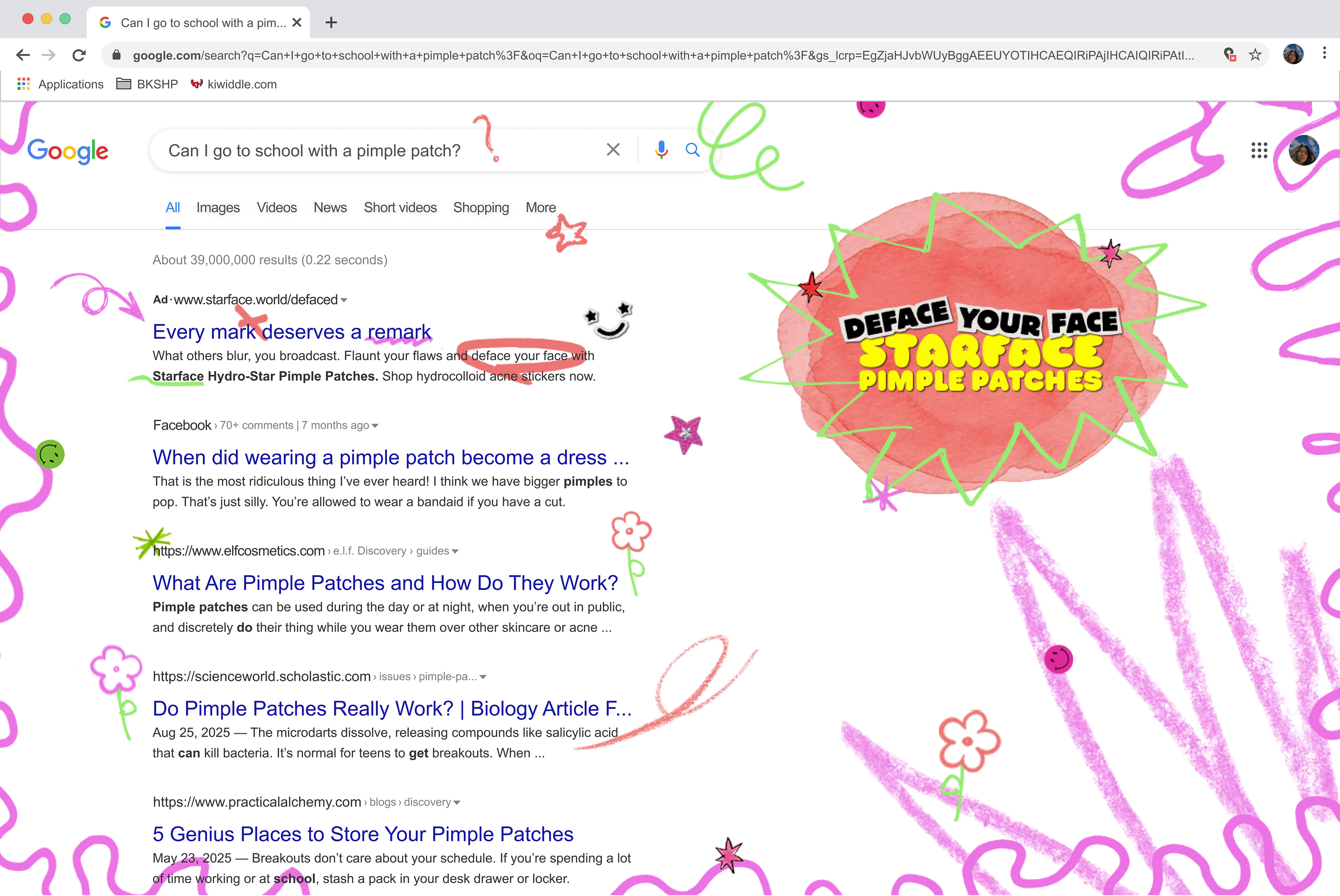Bookmark this page with star icon
The image size is (1340, 896).
(1255, 55)
